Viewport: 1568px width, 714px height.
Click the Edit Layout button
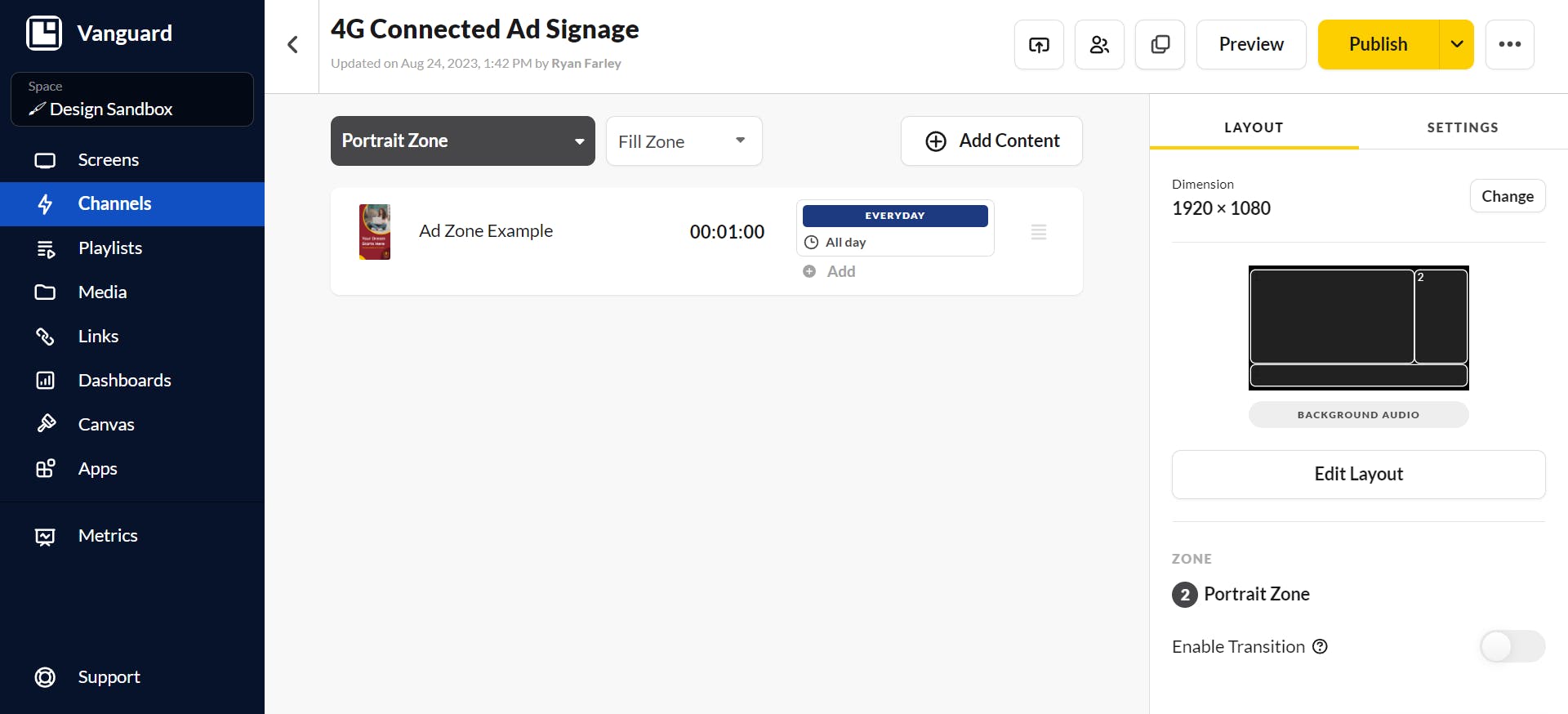click(1358, 474)
